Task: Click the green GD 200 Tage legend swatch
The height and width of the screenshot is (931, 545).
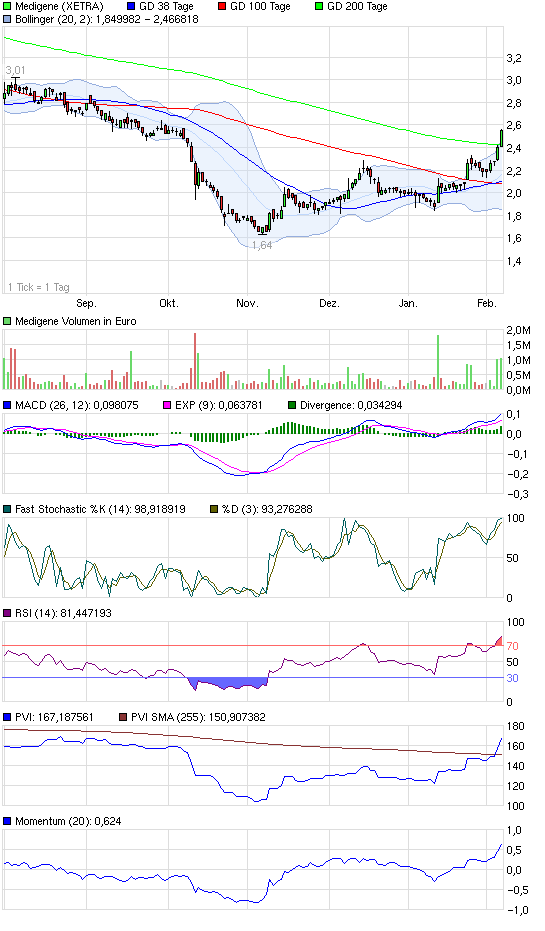Action: click(x=319, y=7)
